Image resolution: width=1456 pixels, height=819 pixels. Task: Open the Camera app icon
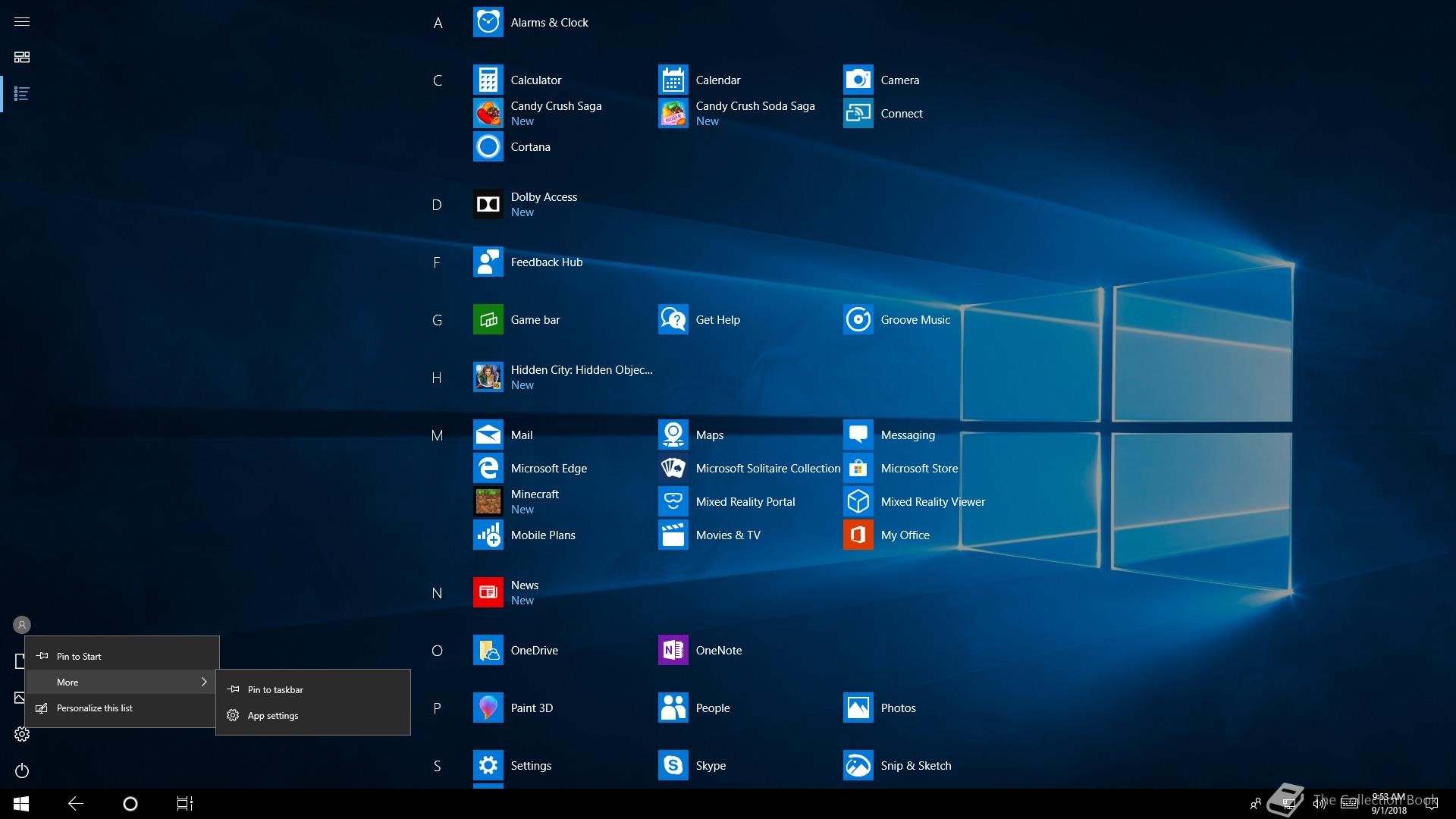pyautogui.click(x=858, y=80)
